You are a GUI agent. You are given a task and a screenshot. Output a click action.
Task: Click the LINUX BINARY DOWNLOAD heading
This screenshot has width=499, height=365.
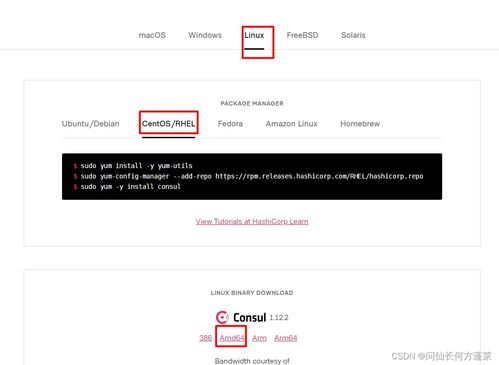point(252,293)
